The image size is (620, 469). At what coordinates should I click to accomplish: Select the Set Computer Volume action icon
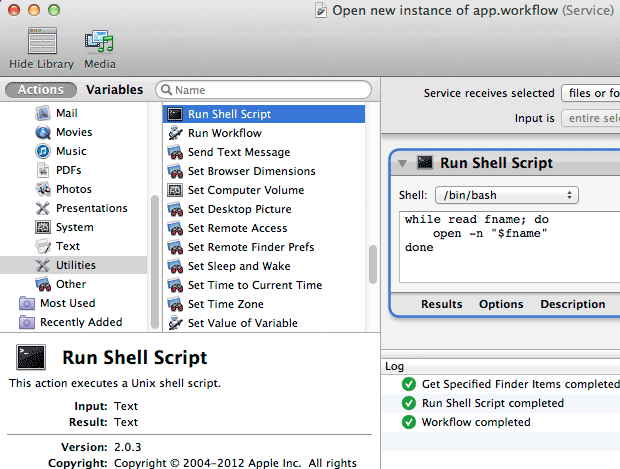click(175, 190)
